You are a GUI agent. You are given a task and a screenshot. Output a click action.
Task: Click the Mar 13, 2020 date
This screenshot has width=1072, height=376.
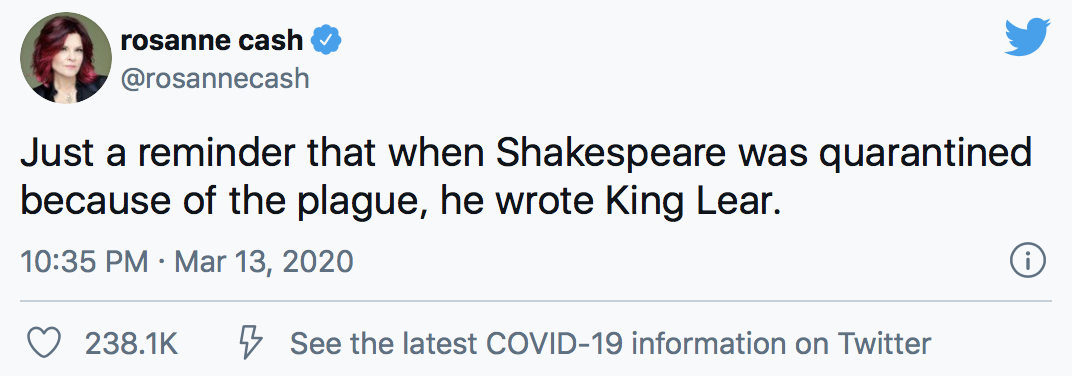264,262
